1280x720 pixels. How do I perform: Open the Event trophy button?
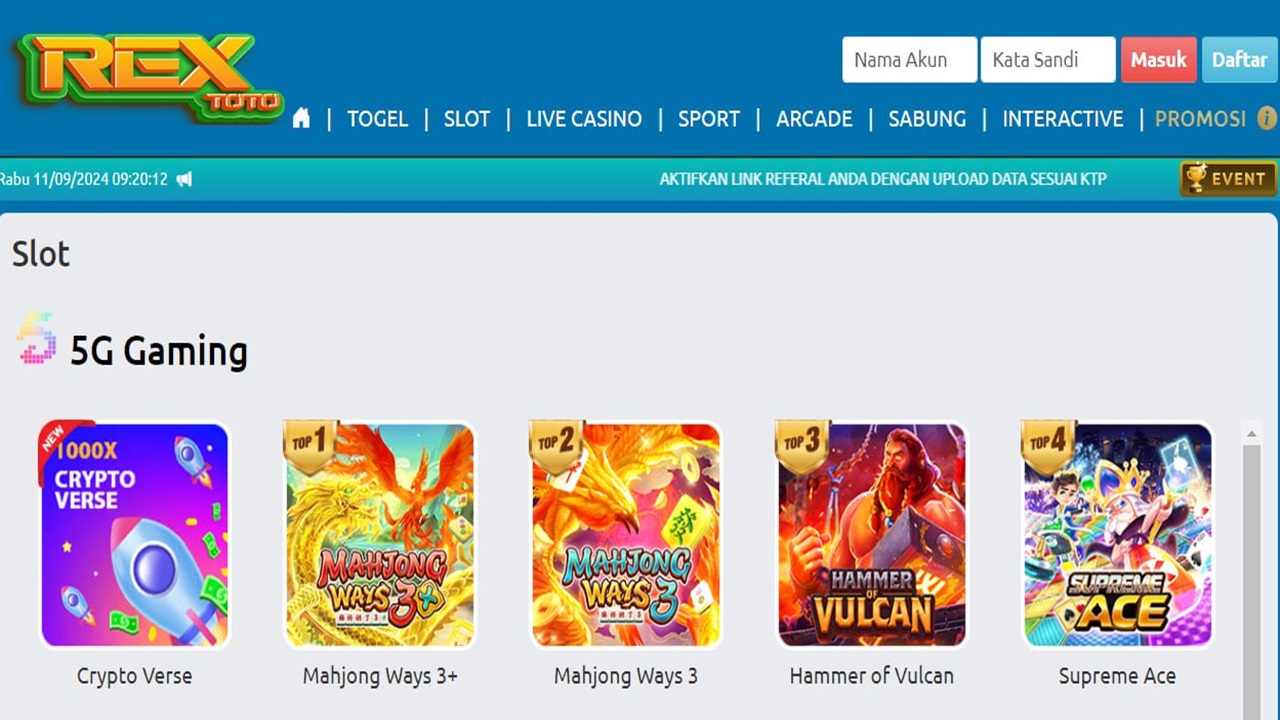point(1228,179)
